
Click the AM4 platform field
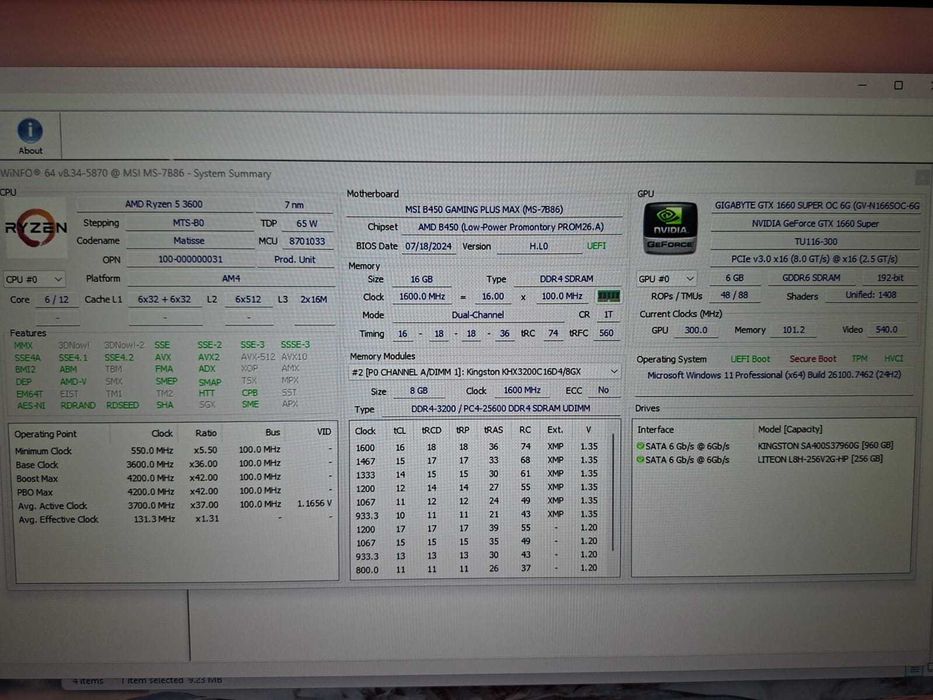tap(231, 279)
